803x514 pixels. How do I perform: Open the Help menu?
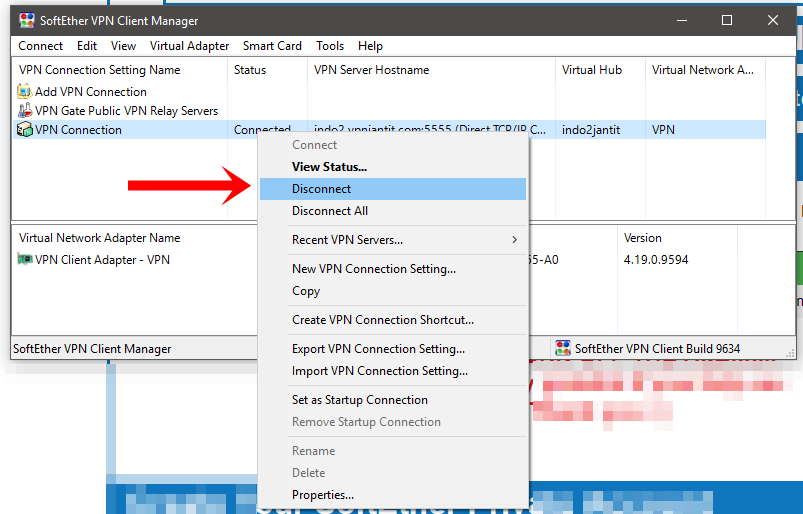pos(370,46)
